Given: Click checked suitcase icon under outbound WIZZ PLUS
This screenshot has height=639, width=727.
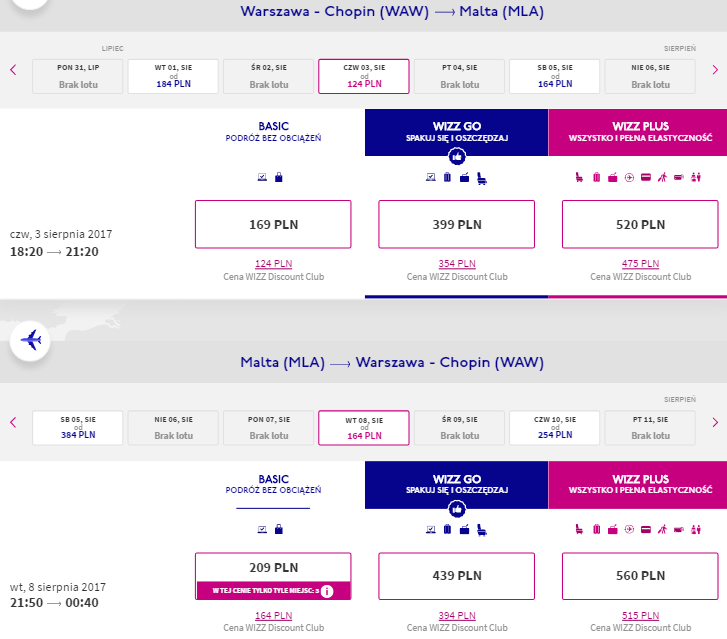Looking at the screenshot, I should [x=597, y=177].
